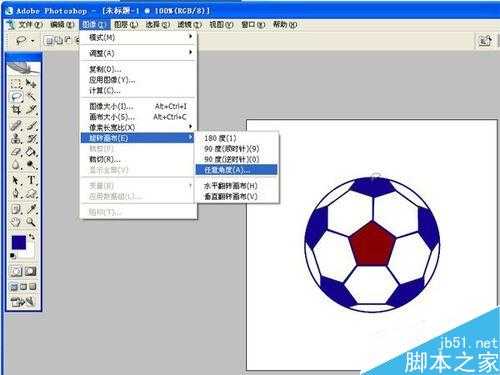Select the Rectangular Marquee tool
Image resolution: width=500 pixels, height=375 pixels.
[x=16, y=83]
